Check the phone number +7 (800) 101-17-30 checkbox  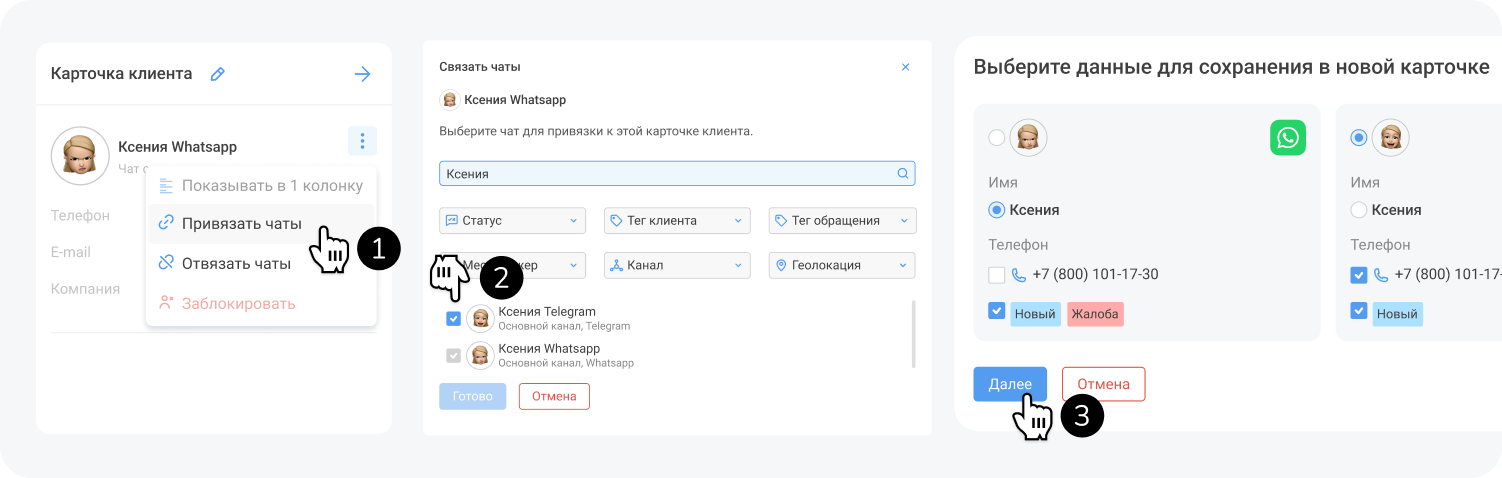click(996, 274)
